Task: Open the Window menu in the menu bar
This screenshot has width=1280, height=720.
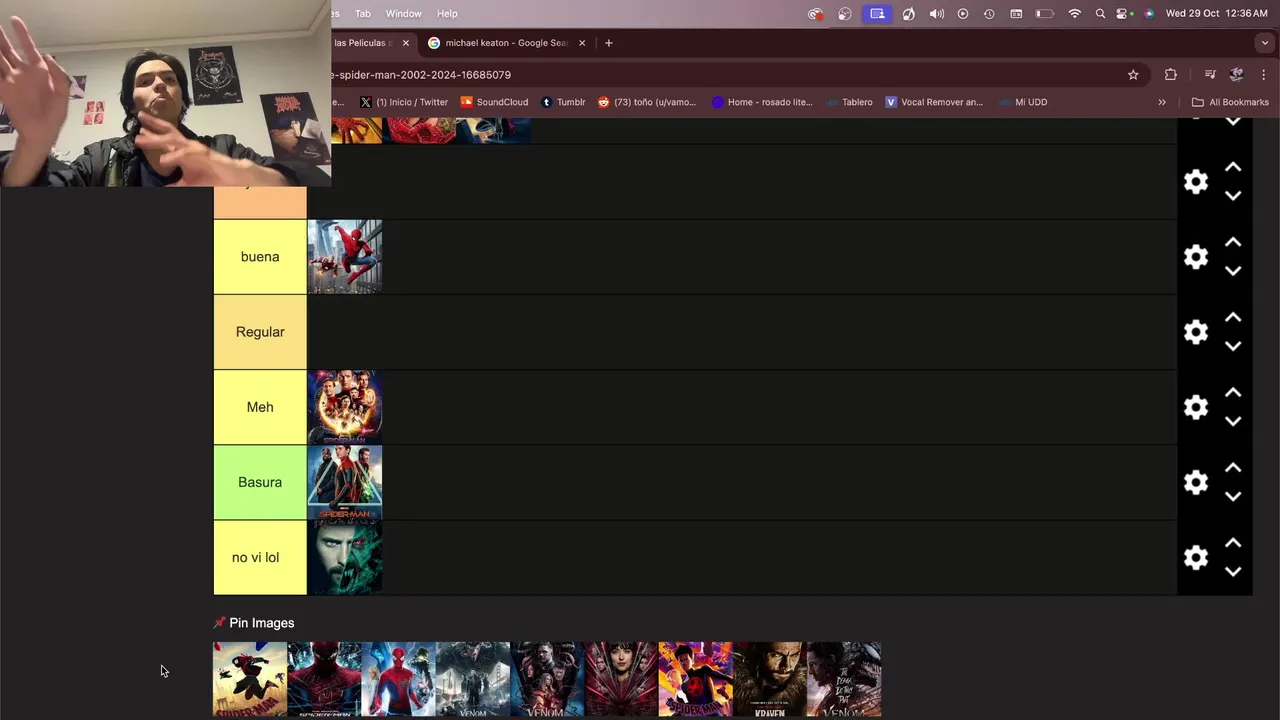Action: pyautogui.click(x=404, y=14)
